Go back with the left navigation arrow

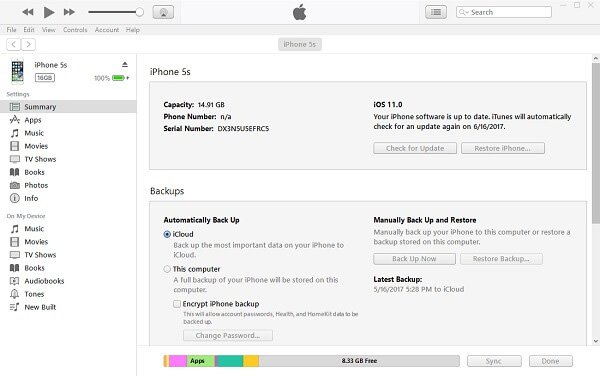pos(14,44)
